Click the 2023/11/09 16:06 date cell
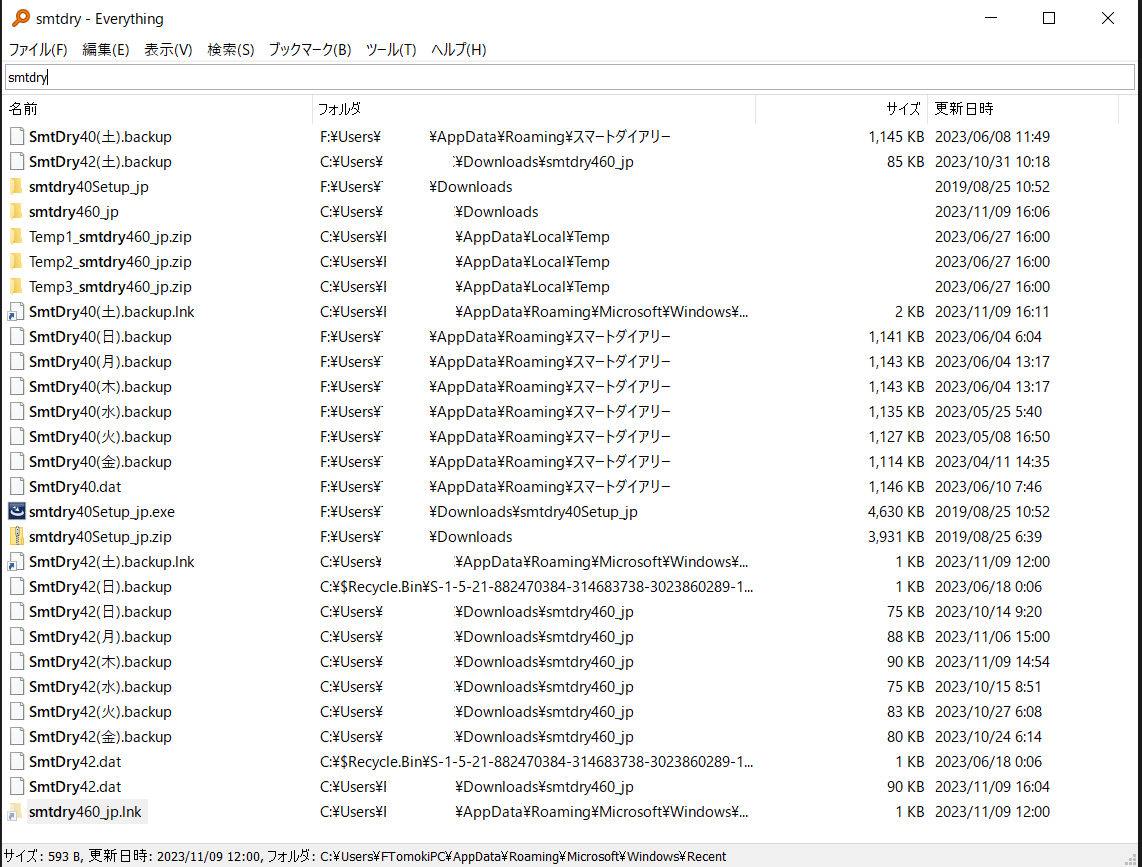 (x=992, y=212)
